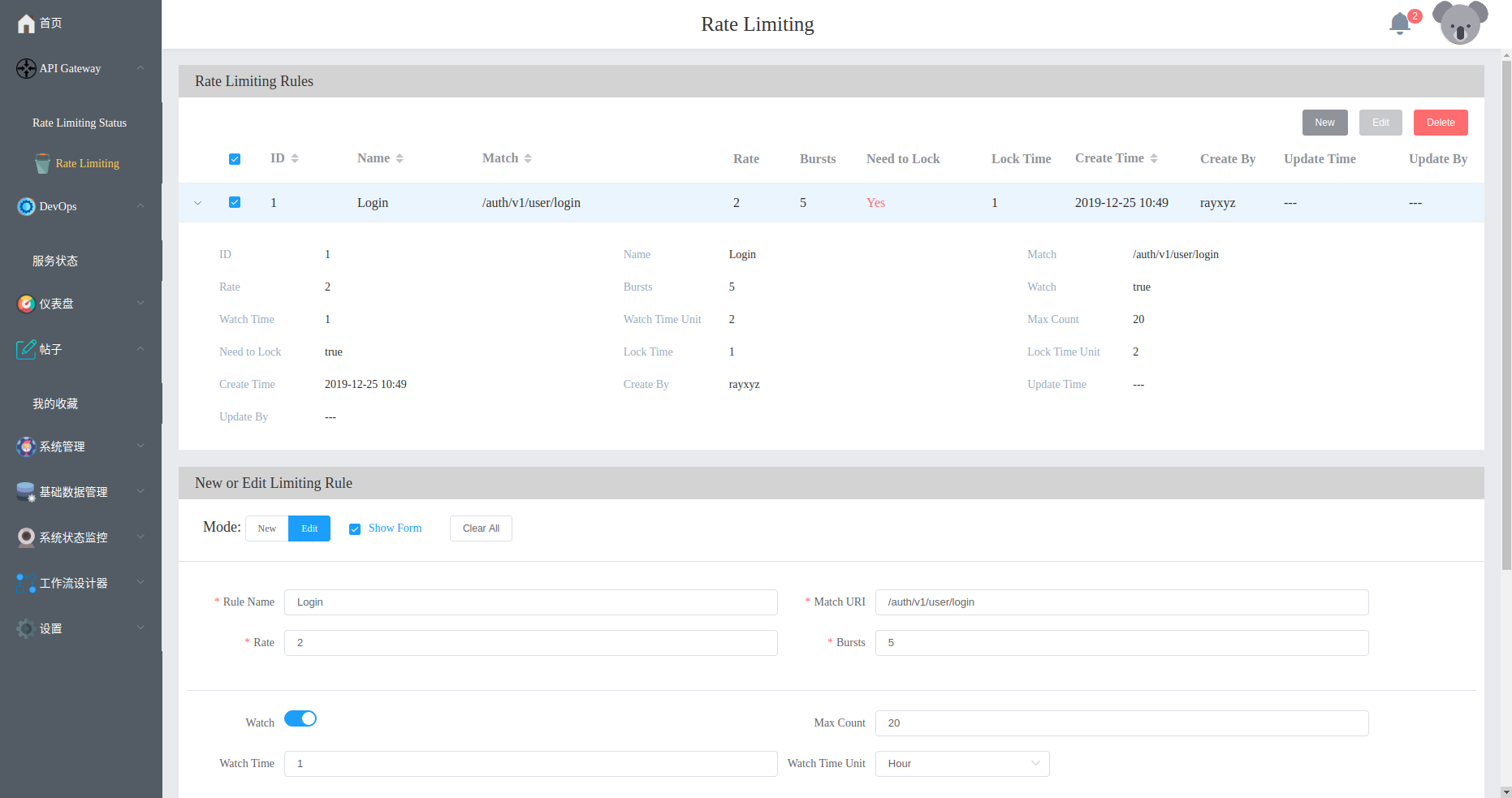Click the 仪表盘 dashboard gauge icon
1512x798 pixels.
tap(26, 304)
